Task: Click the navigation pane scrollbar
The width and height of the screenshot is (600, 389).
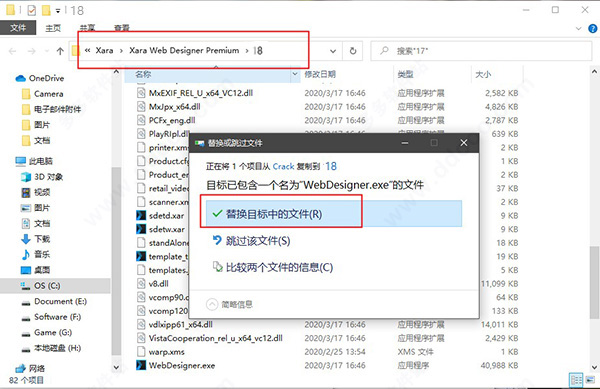Action: pyautogui.click(x=116, y=261)
